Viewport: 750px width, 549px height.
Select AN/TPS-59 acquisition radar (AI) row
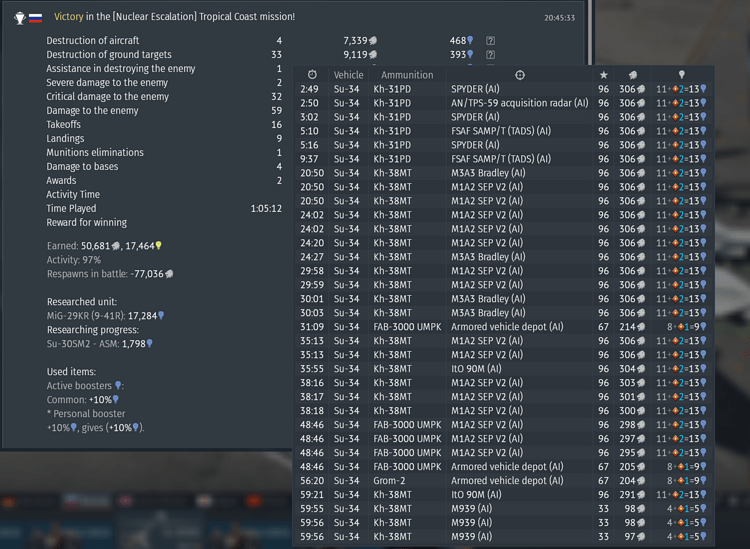coord(503,103)
